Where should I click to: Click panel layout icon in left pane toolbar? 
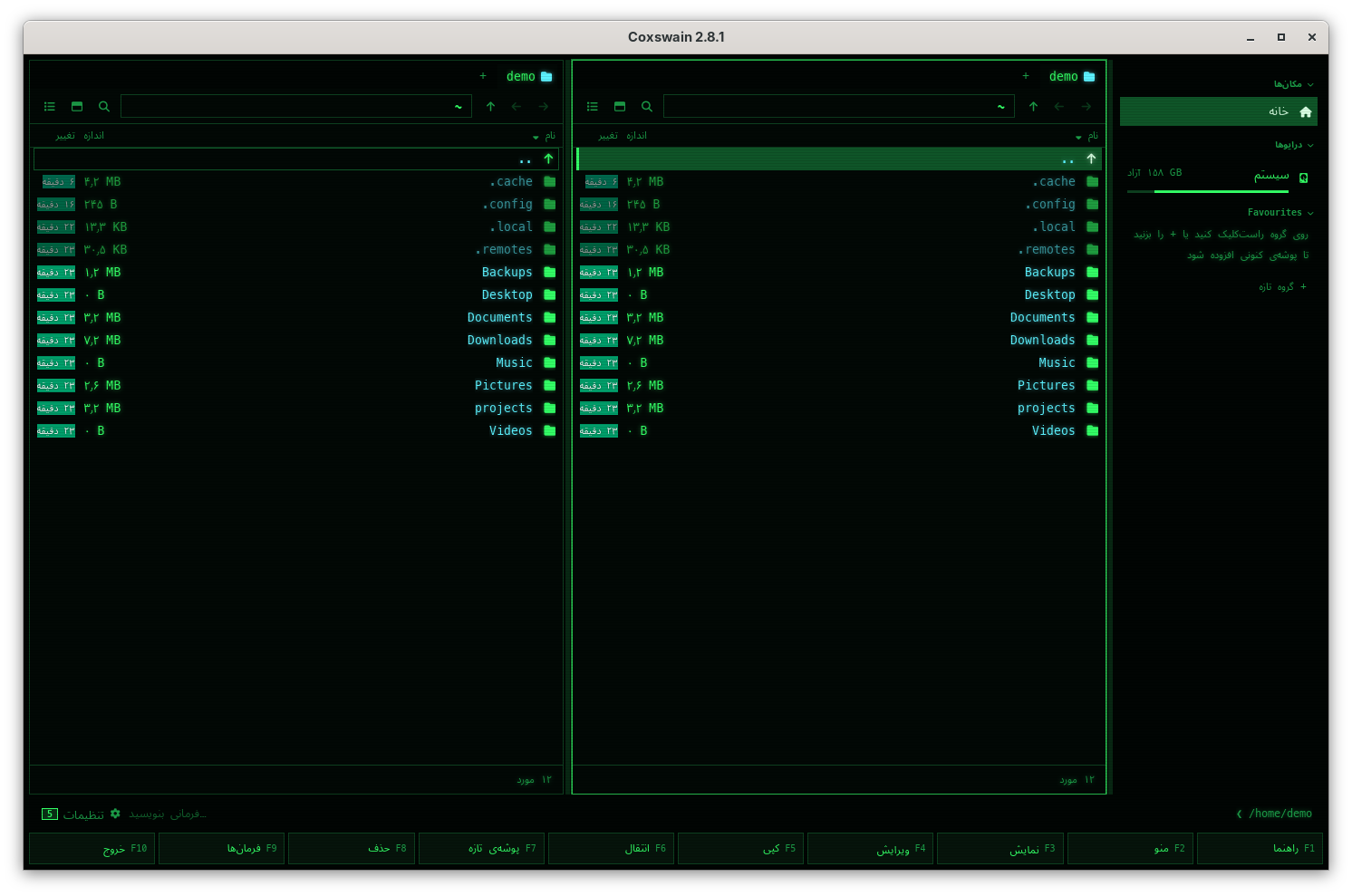click(x=77, y=107)
